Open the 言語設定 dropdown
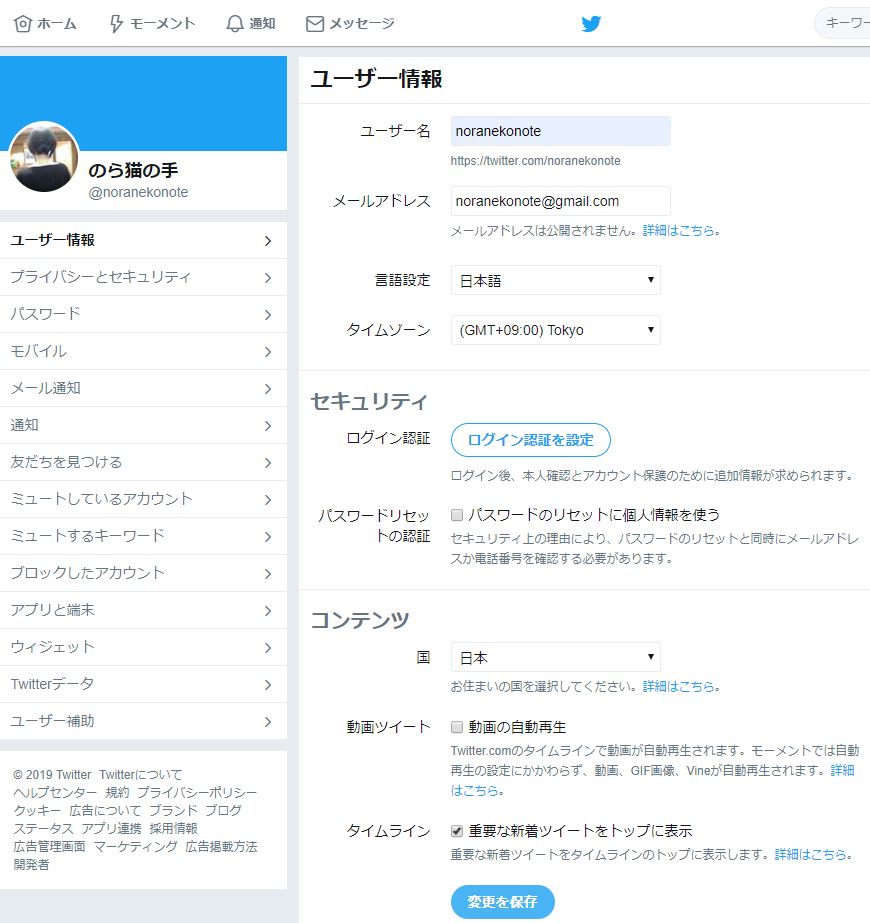870x923 pixels. [556, 280]
